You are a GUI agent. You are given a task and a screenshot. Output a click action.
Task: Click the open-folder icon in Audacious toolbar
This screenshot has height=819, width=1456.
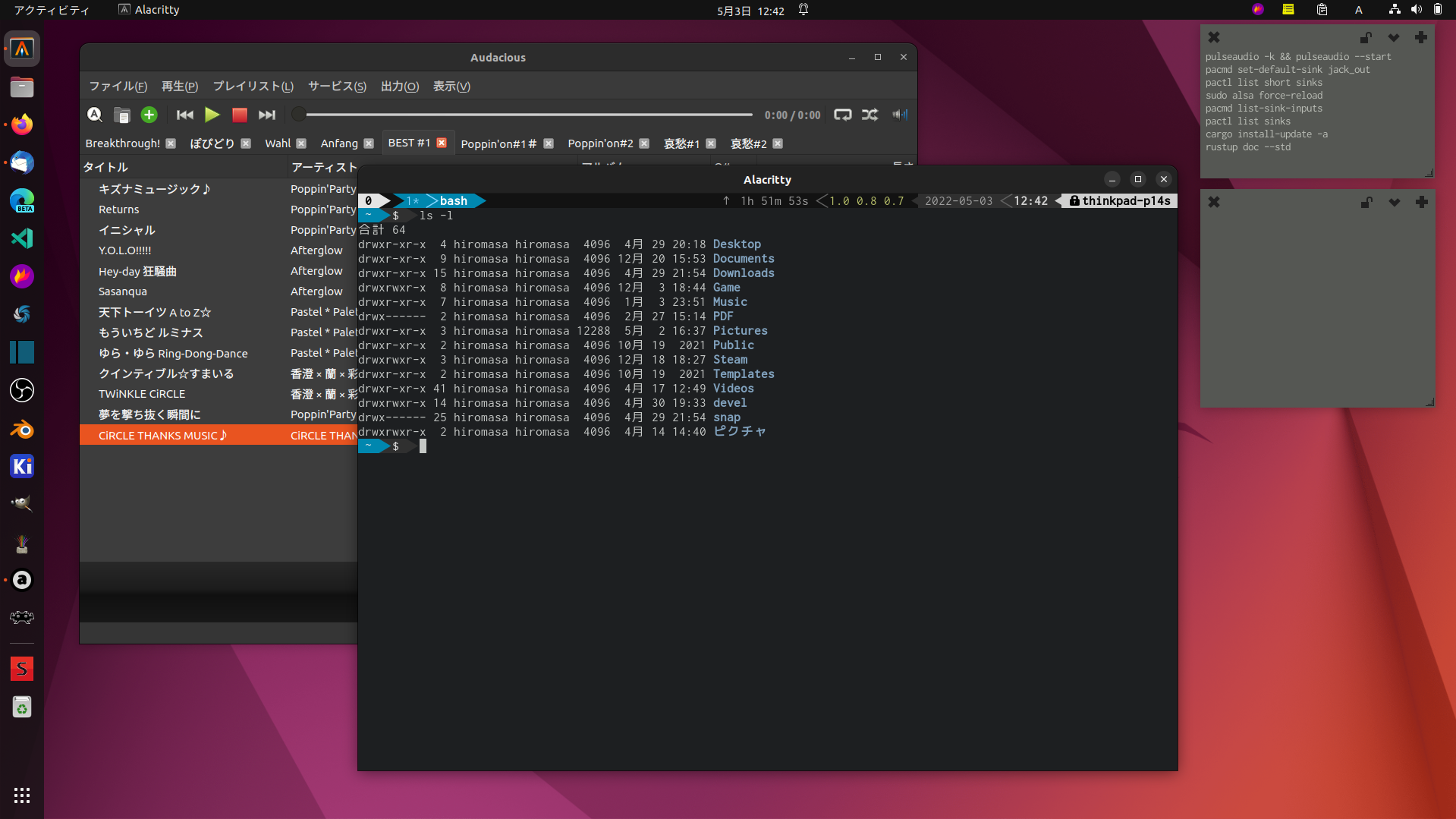[121, 115]
